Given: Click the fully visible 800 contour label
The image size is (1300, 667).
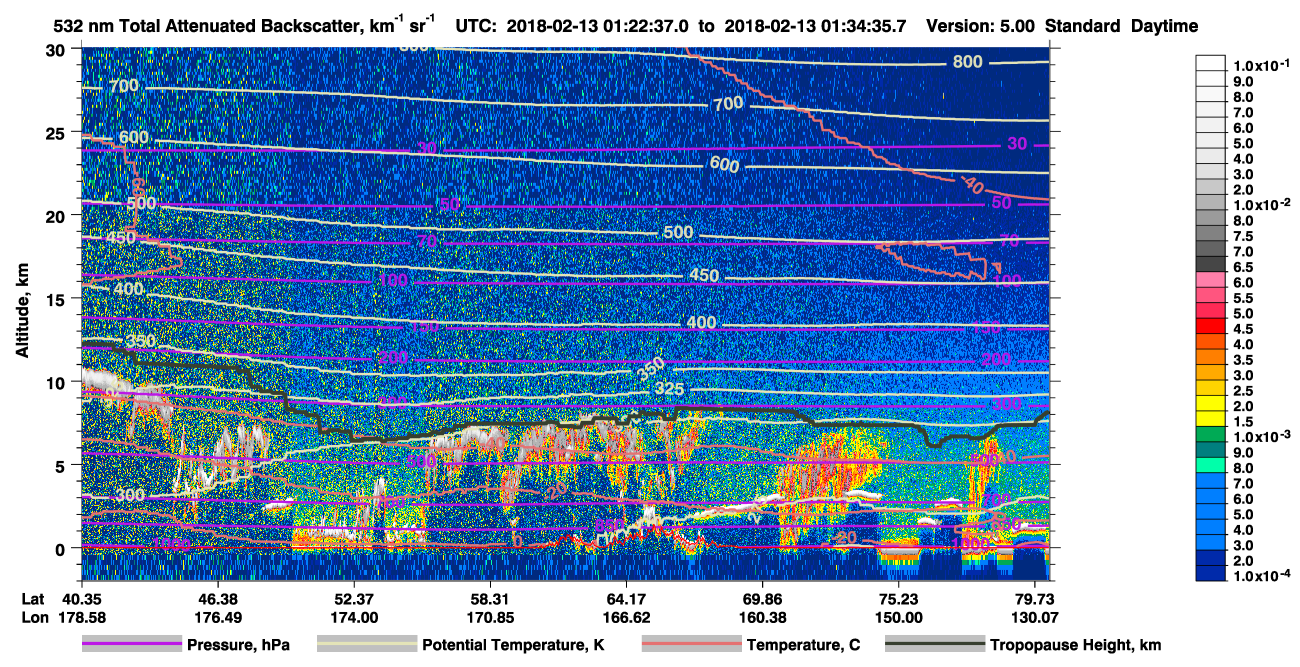Looking at the screenshot, I should point(967,61).
